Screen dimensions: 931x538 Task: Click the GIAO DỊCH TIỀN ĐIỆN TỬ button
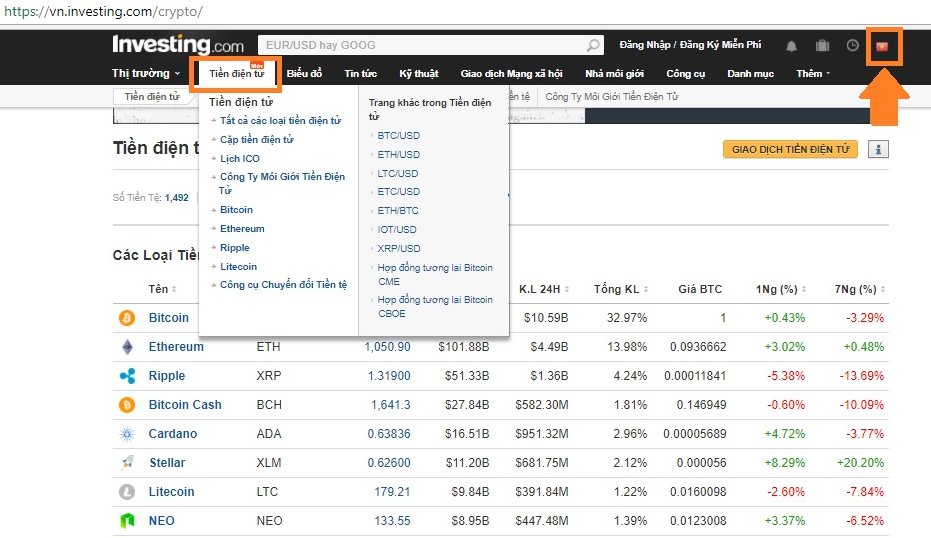point(790,150)
